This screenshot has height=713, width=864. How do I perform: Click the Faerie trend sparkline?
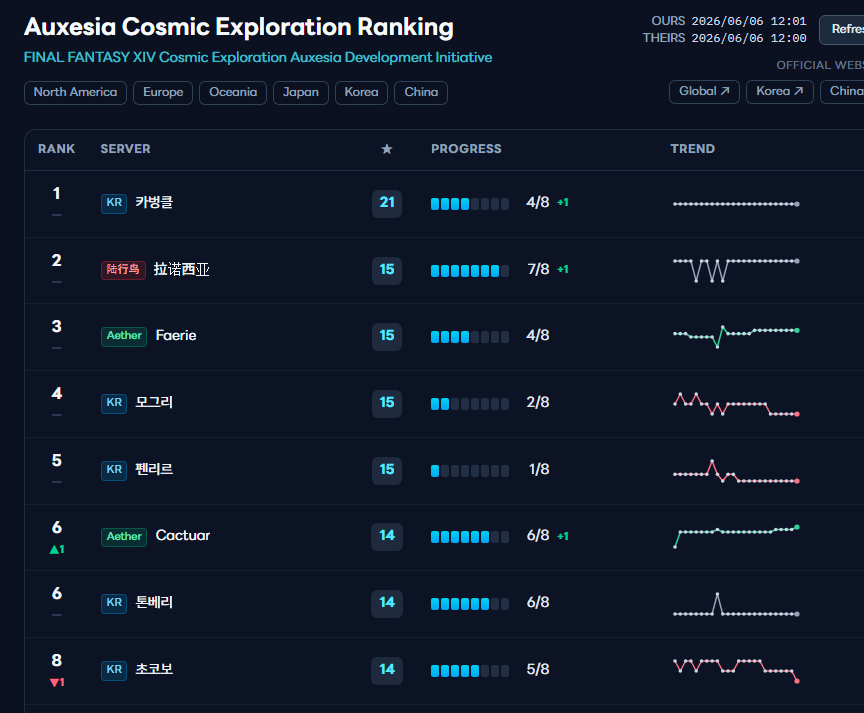(x=736, y=336)
